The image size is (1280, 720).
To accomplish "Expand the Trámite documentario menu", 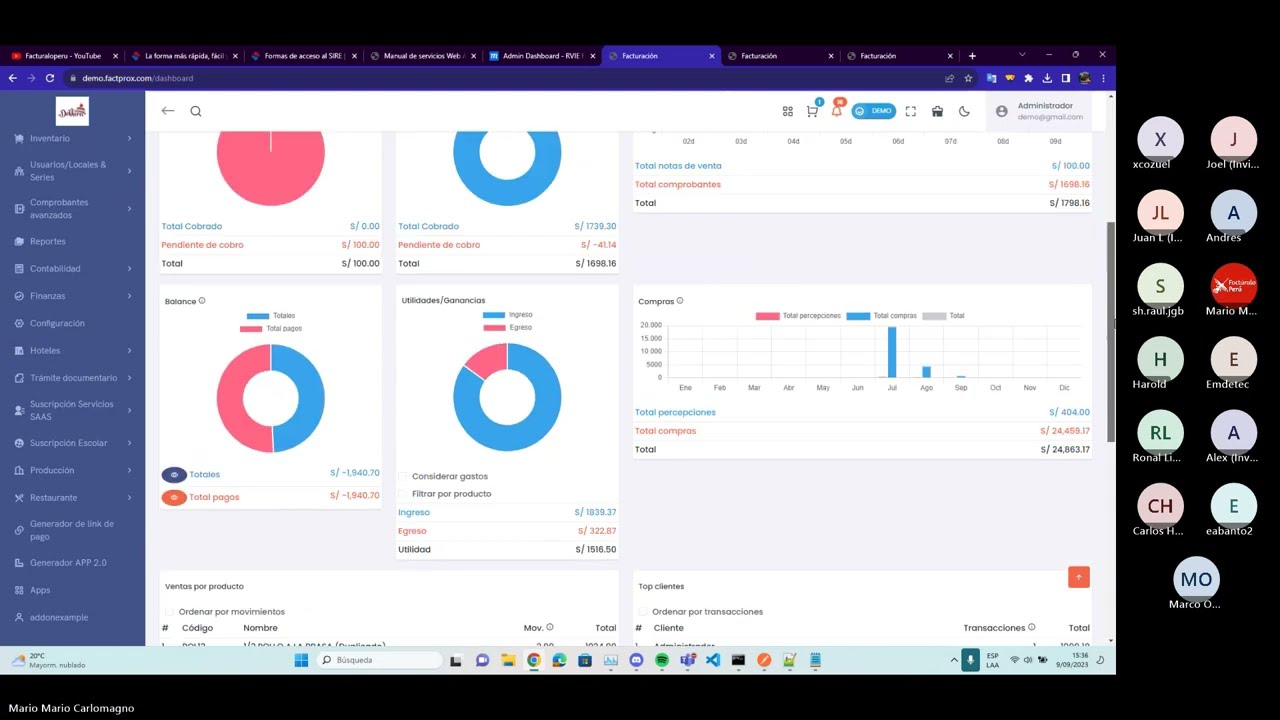I will point(72,378).
